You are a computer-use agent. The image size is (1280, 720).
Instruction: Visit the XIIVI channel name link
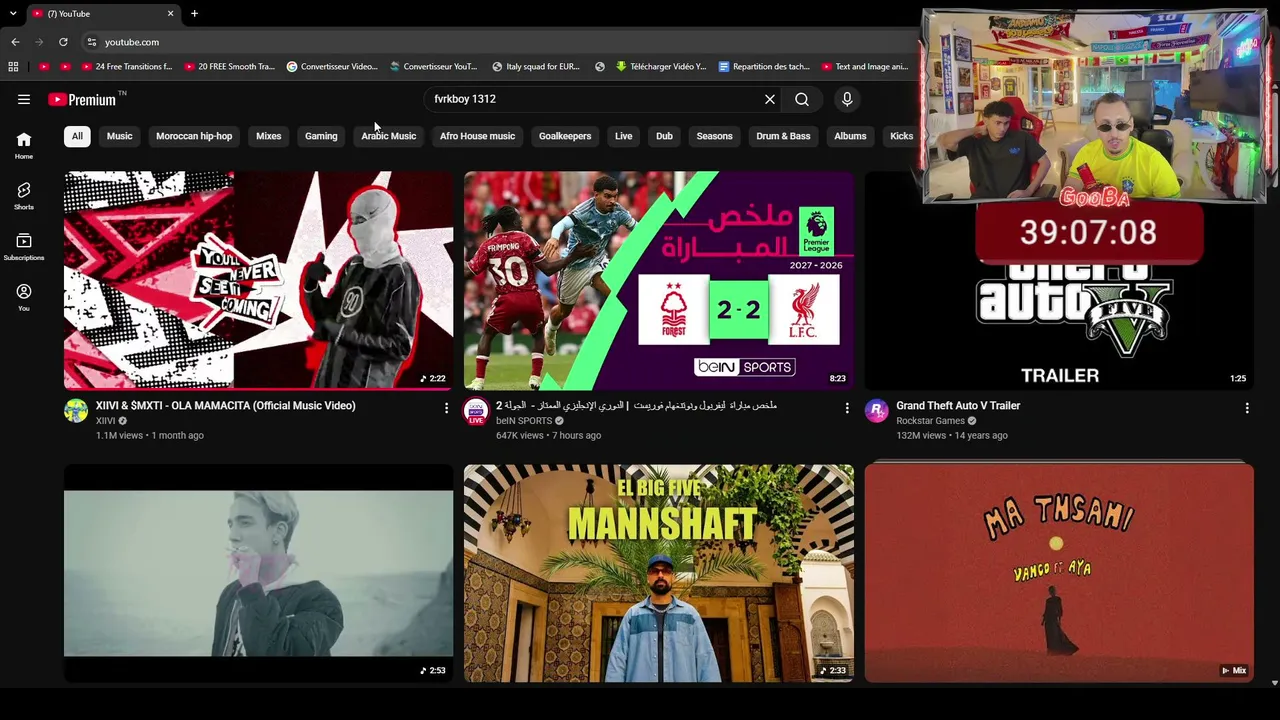106,421
